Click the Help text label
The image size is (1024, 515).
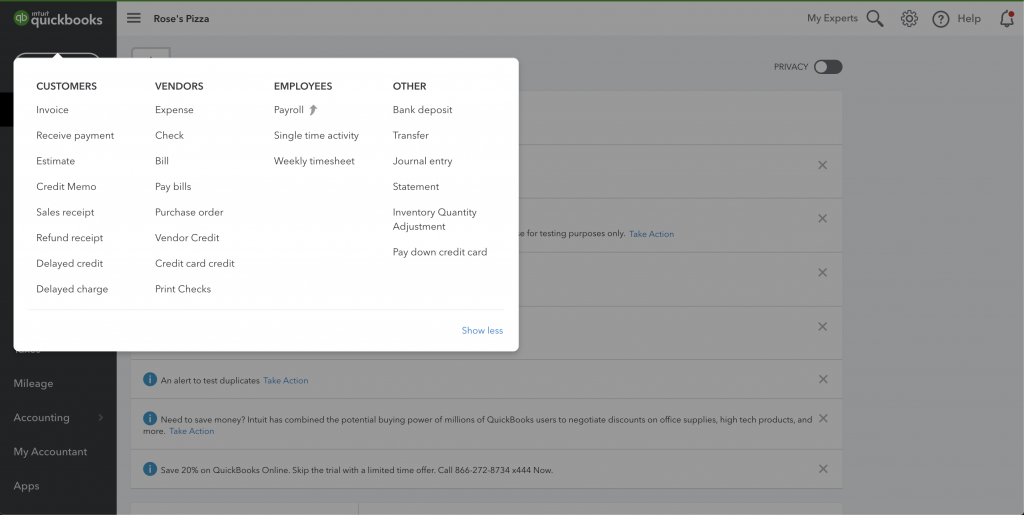tap(969, 18)
